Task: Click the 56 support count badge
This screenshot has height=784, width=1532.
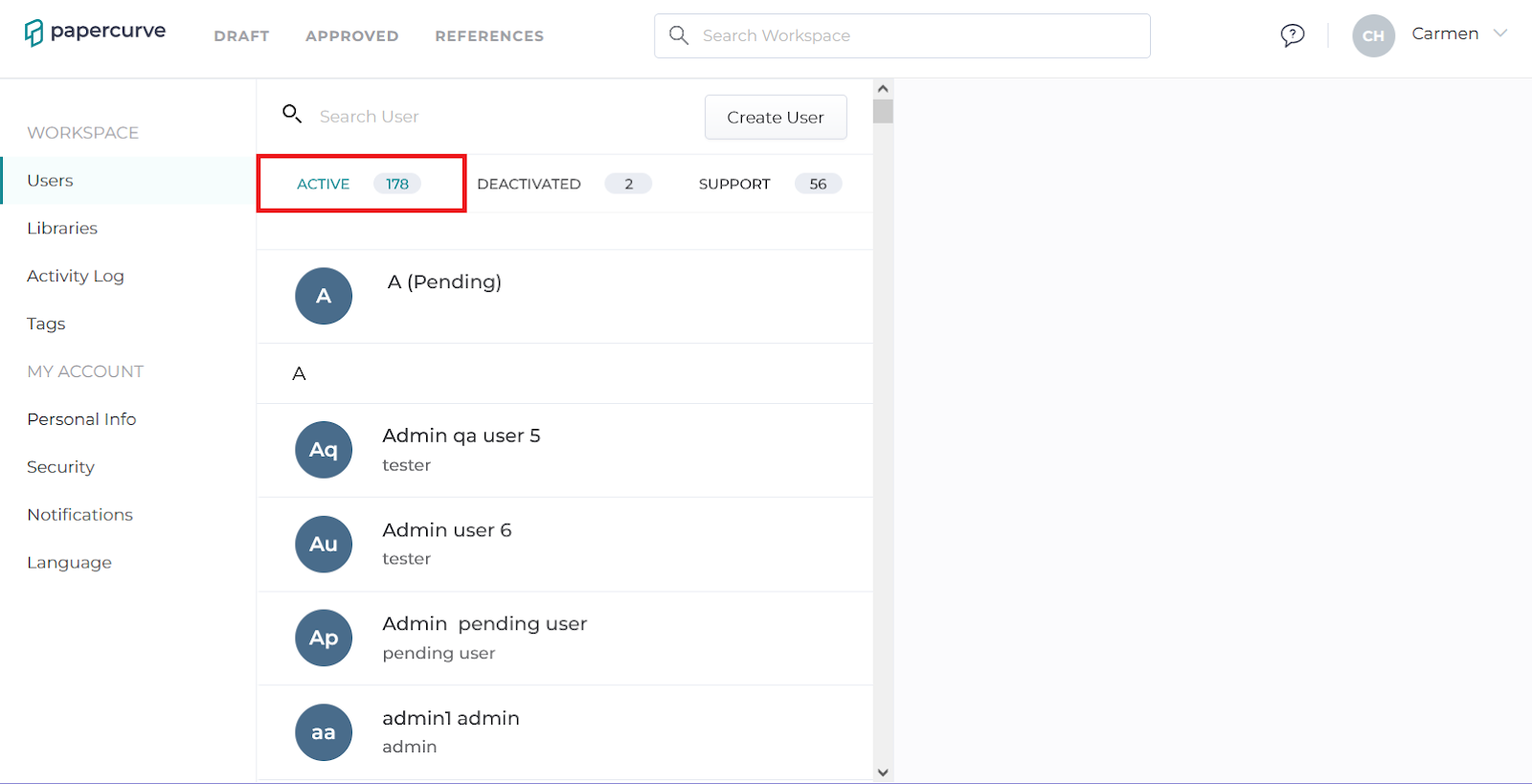Action: pos(818,184)
